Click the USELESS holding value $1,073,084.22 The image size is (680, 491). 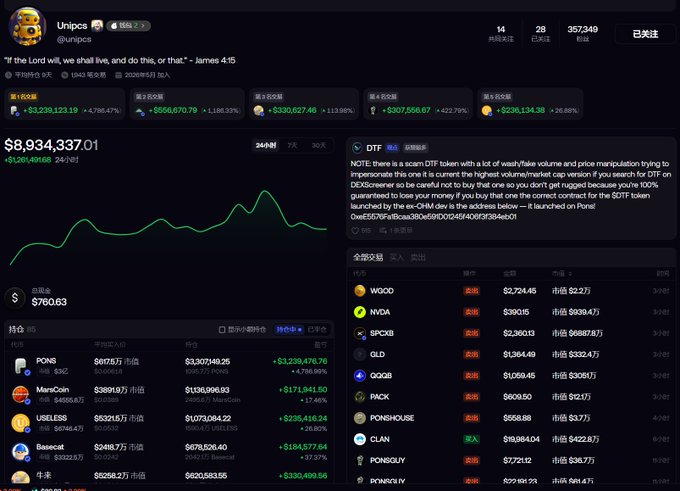click(x=208, y=419)
